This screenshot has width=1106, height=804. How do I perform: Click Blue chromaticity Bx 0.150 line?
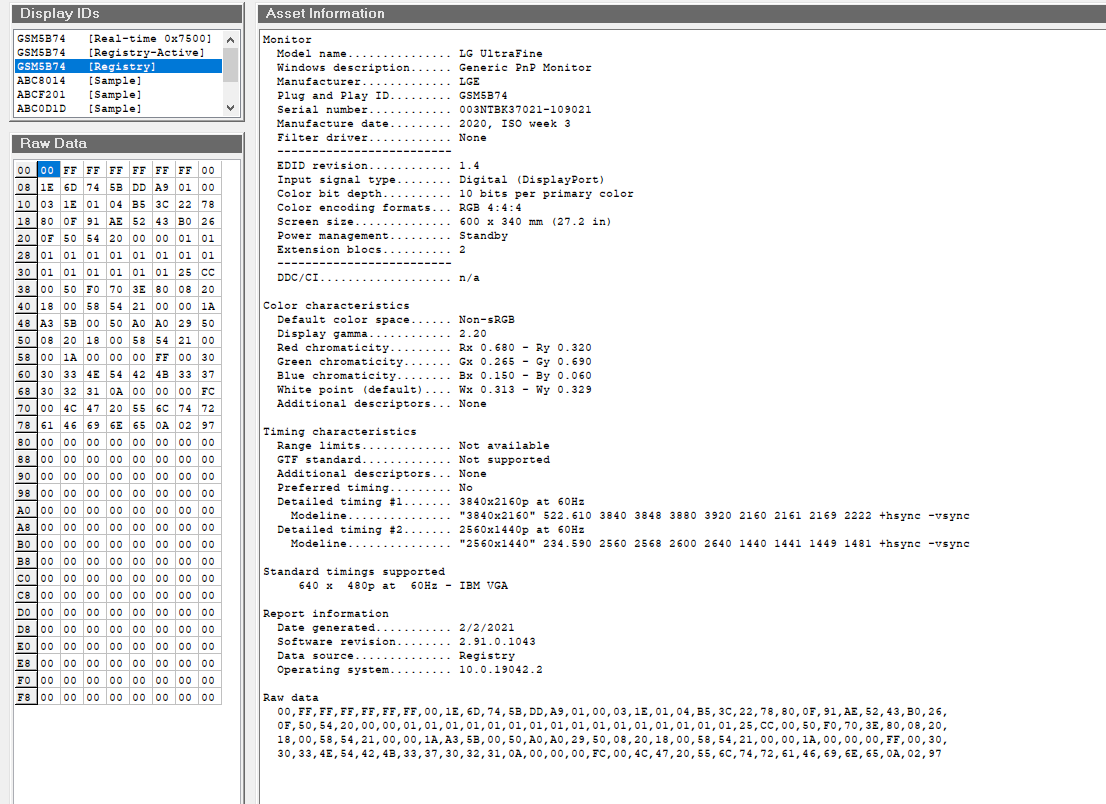(525, 376)
